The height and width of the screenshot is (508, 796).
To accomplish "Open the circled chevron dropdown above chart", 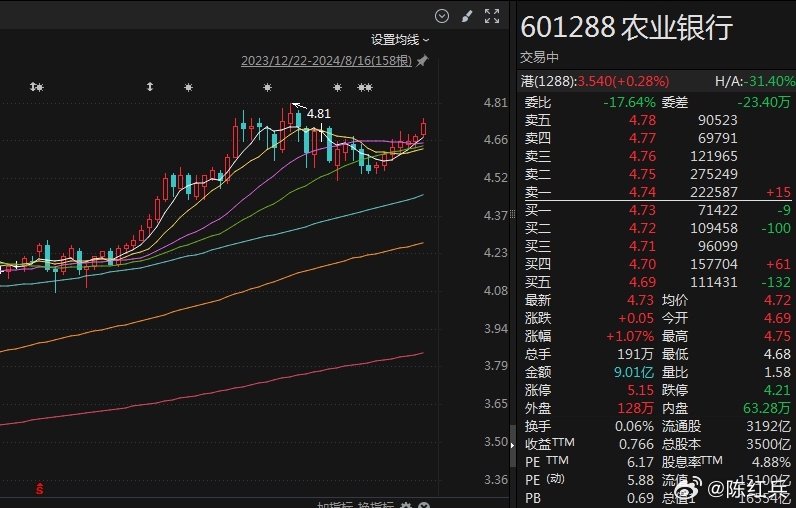I will coord(442,16).
